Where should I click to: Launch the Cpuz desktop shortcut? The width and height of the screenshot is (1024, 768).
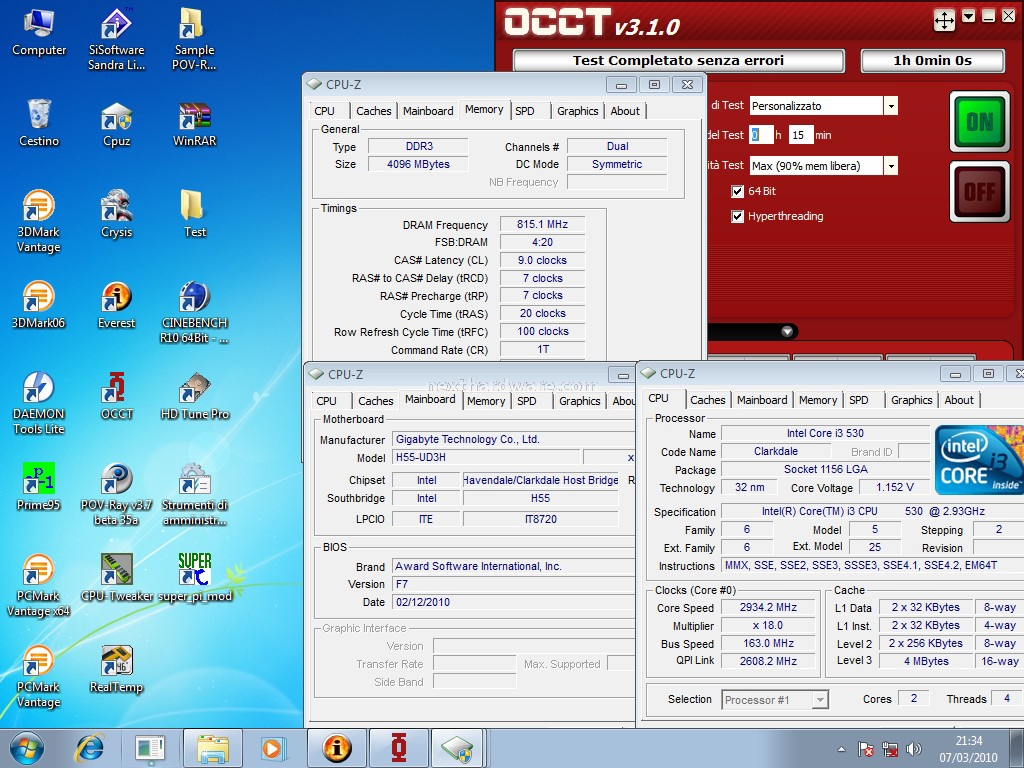click(116, 124)
